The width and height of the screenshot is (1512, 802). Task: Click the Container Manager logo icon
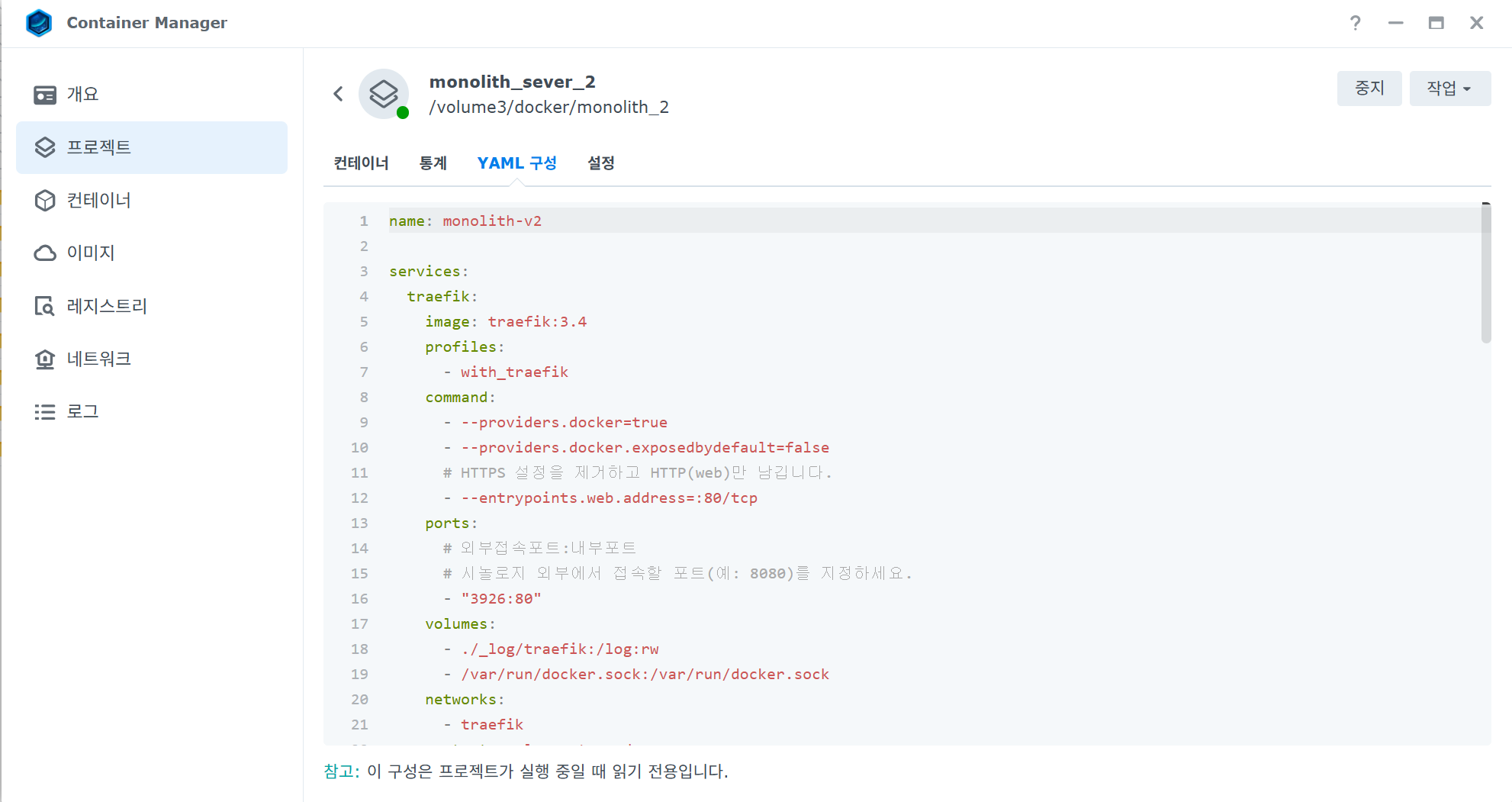tap(38, 23)
